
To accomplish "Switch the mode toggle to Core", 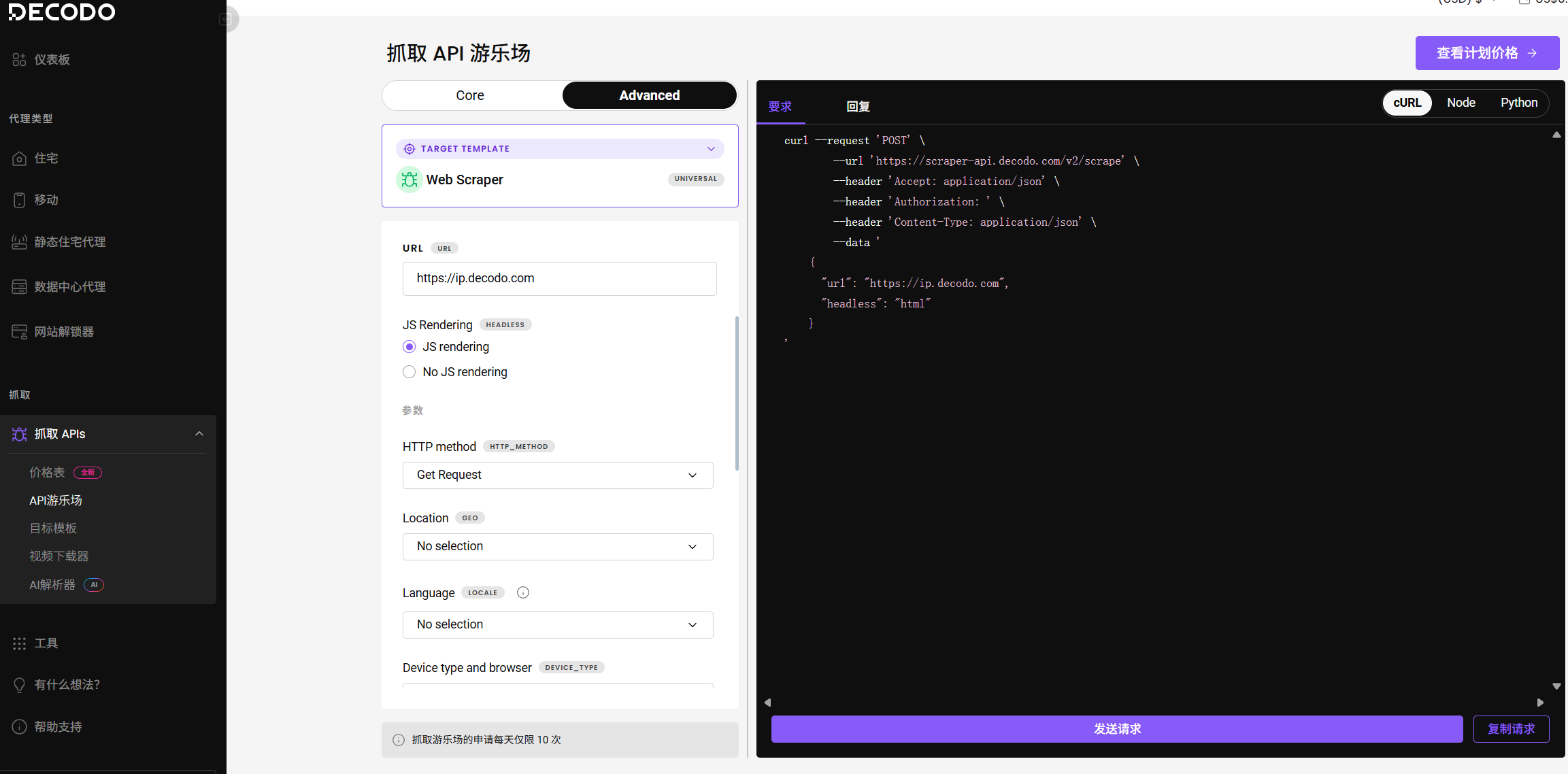I will click(x=470, y=95).
